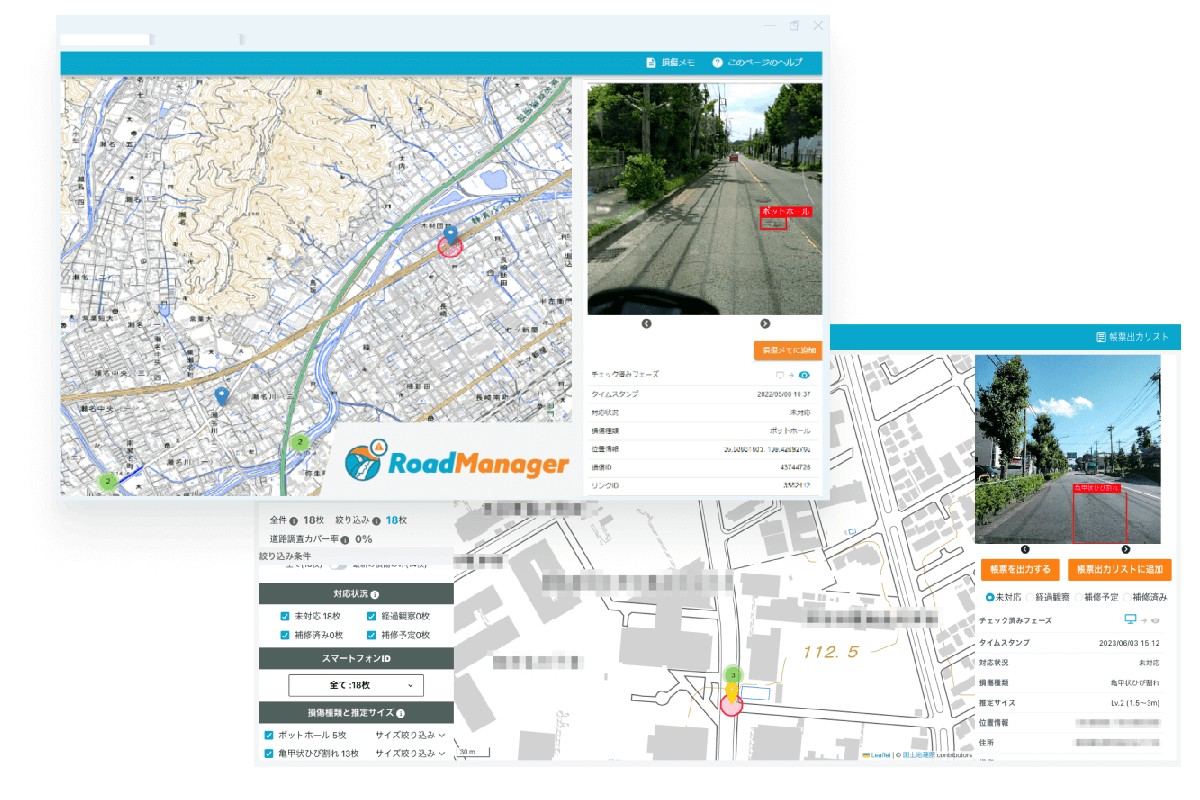The width and height of the screenshot is (1200, 800).
Task: Show previous pothole photo with left arrow
Action: click(x=646, y=324)
